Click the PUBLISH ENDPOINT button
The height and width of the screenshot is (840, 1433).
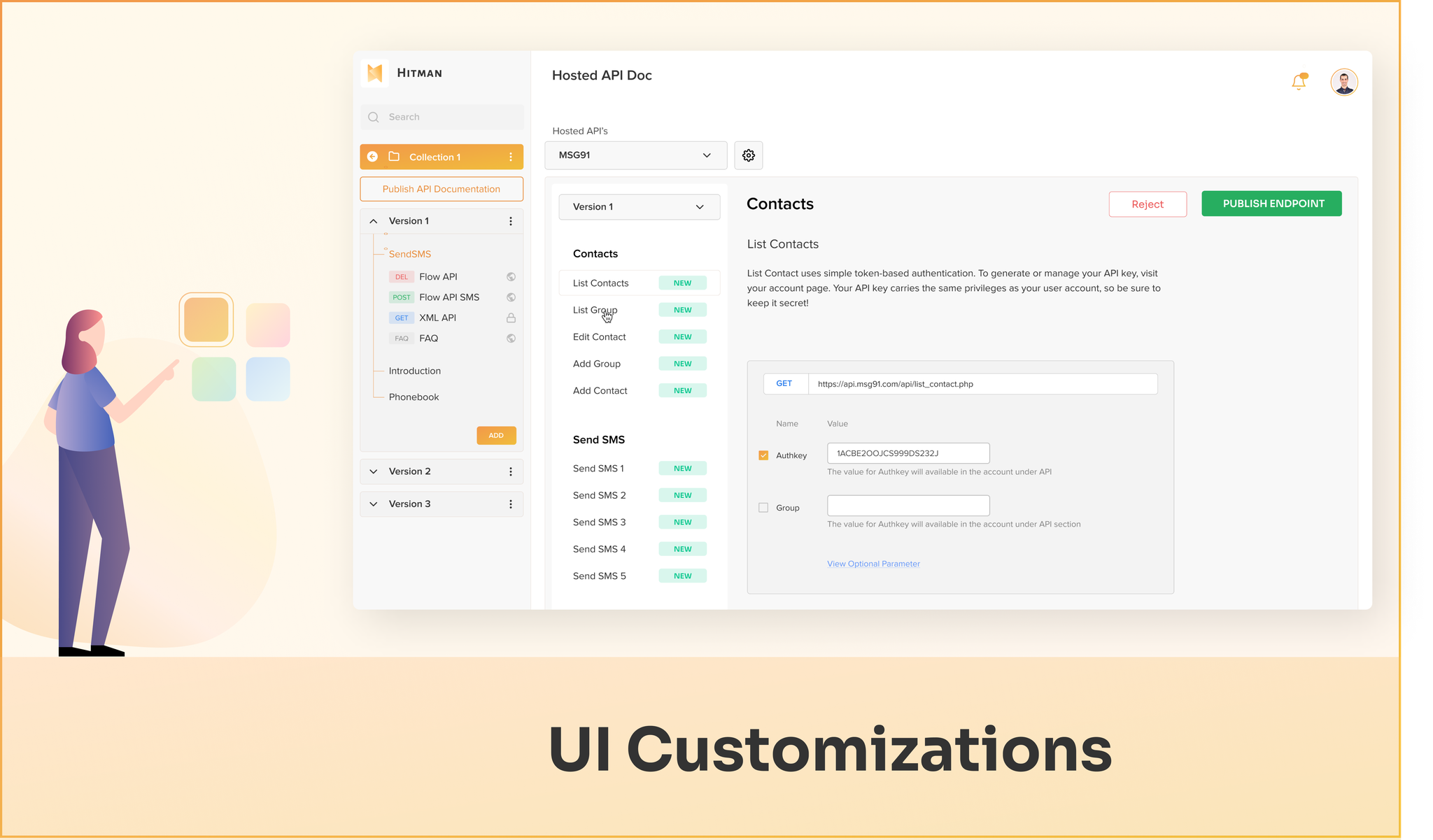1271,204
